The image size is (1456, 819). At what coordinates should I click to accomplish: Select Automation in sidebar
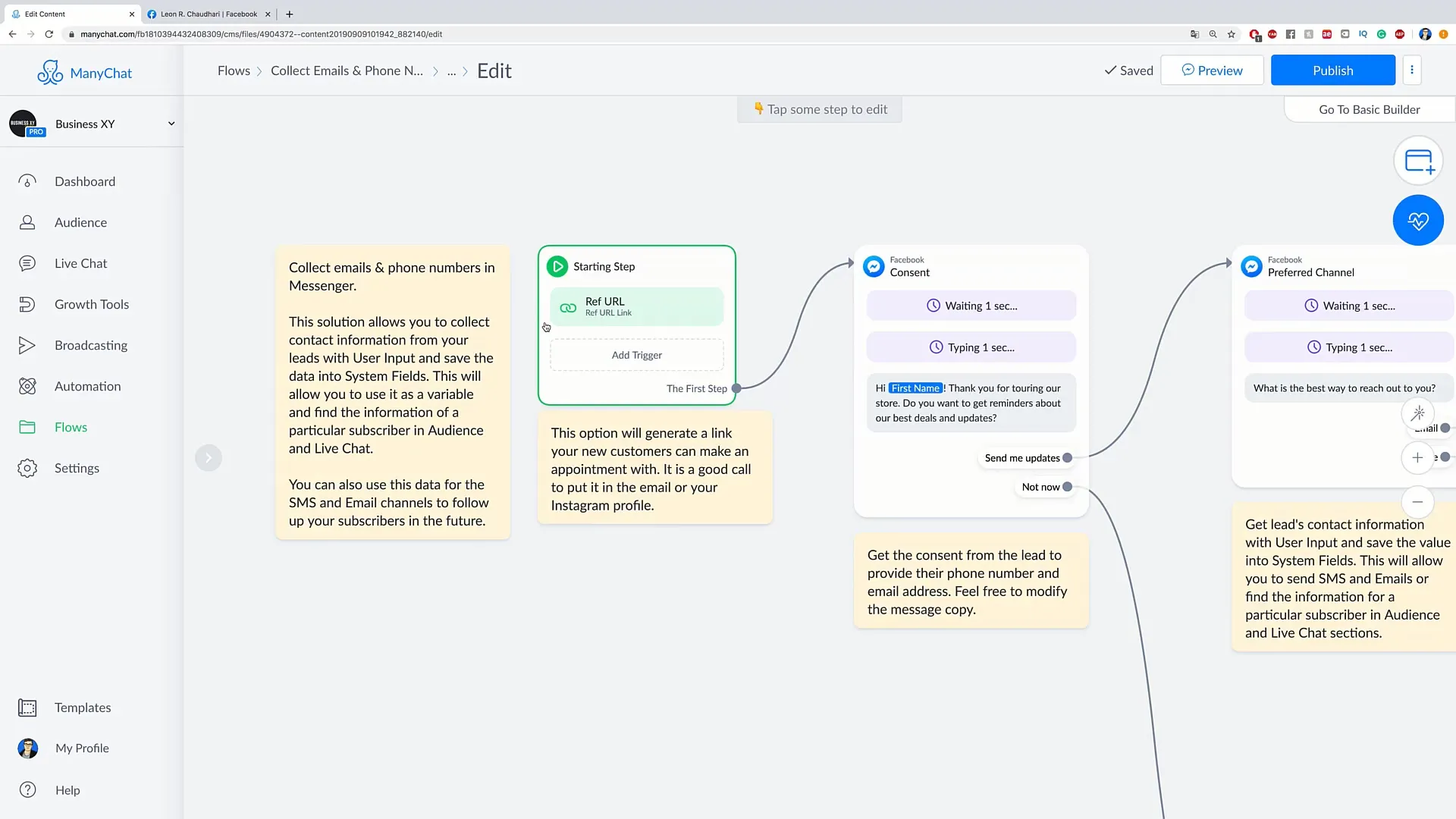click(x=87, y=385)
